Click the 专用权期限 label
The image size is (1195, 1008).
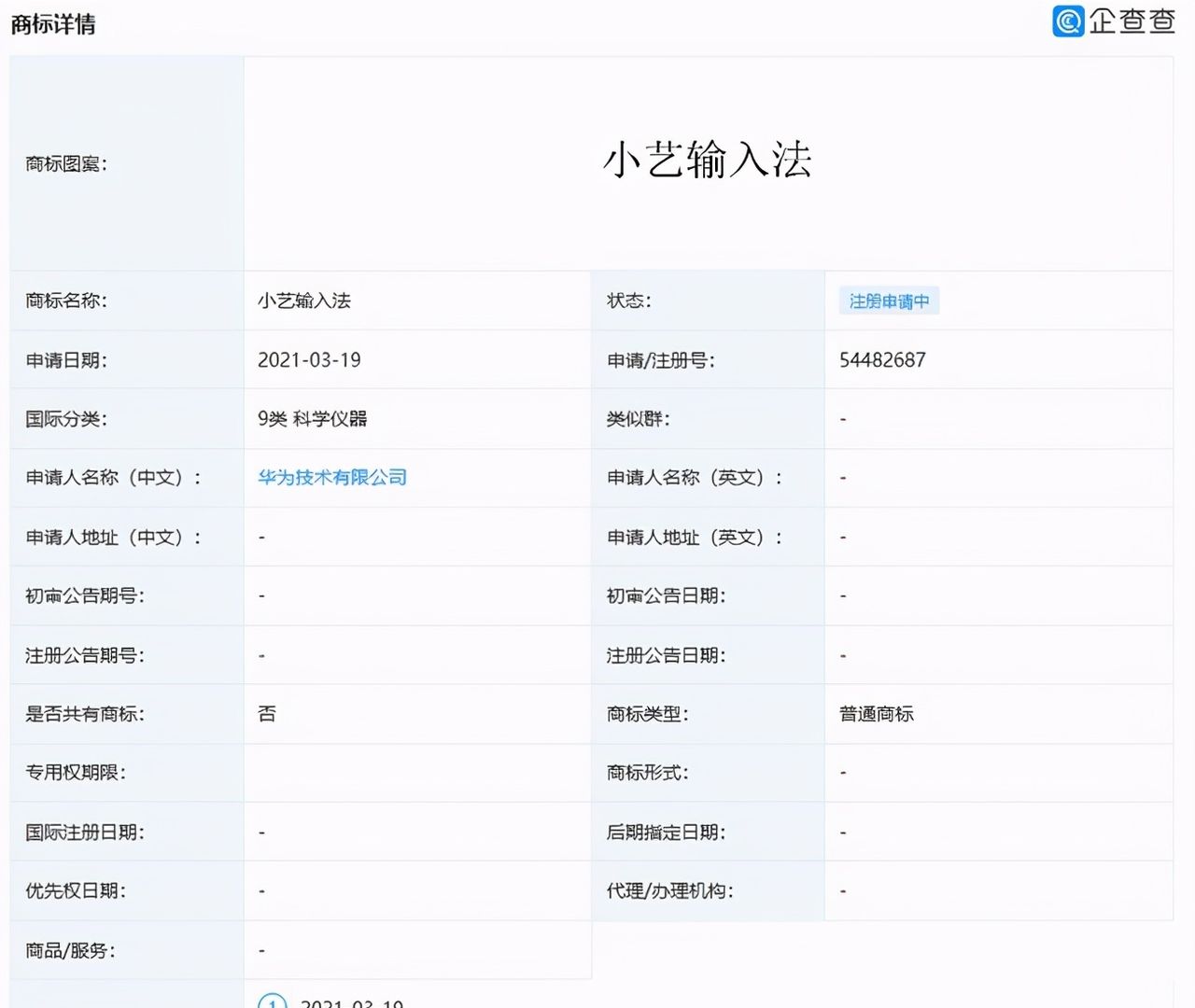[x=75, y=773]
